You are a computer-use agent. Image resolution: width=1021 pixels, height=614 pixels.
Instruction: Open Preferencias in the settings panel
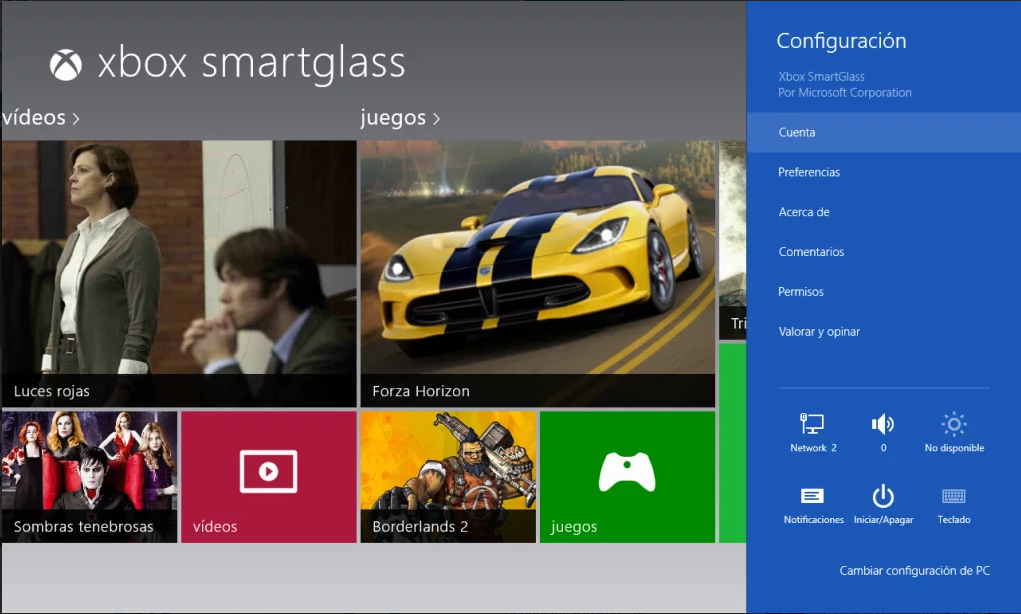(x=884, y=172)
